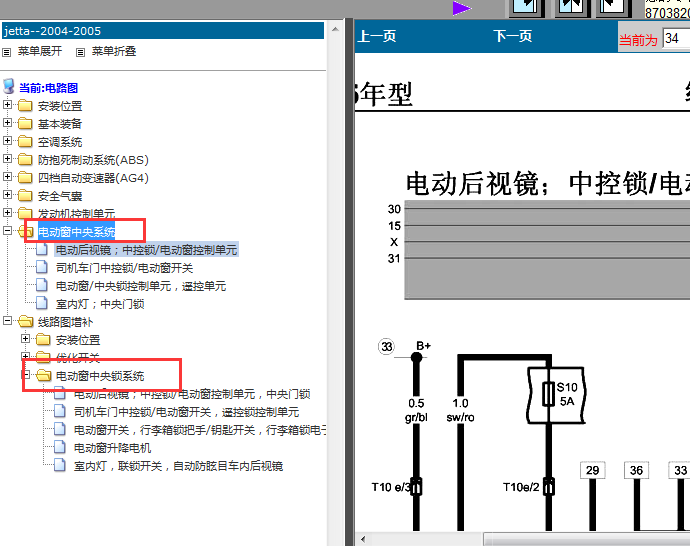Click the open folder icon of 线路图增补
The height and width of the screenshot is (546, 690).
(26, 322)
